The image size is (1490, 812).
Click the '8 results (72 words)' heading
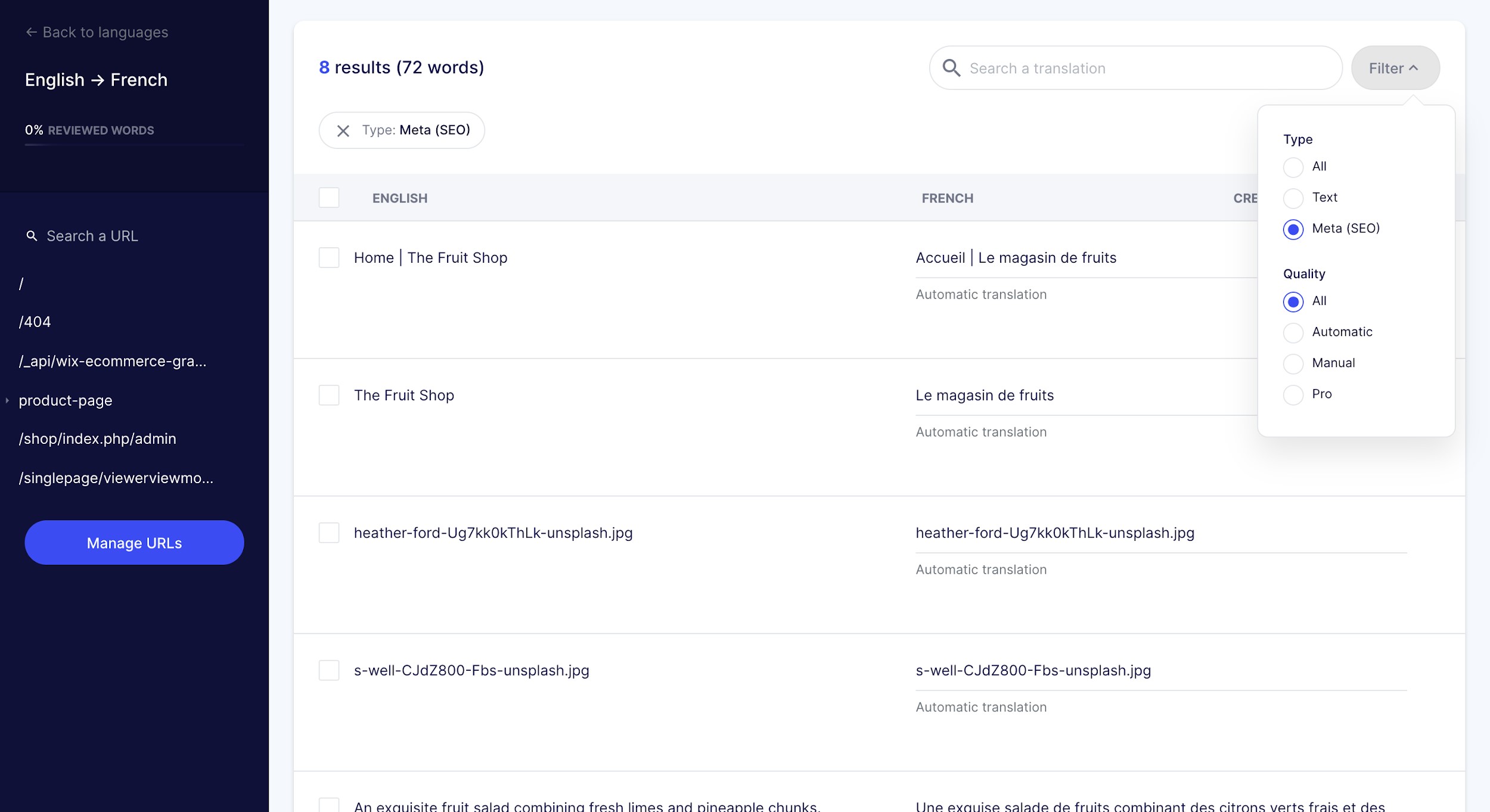(402, 67)
